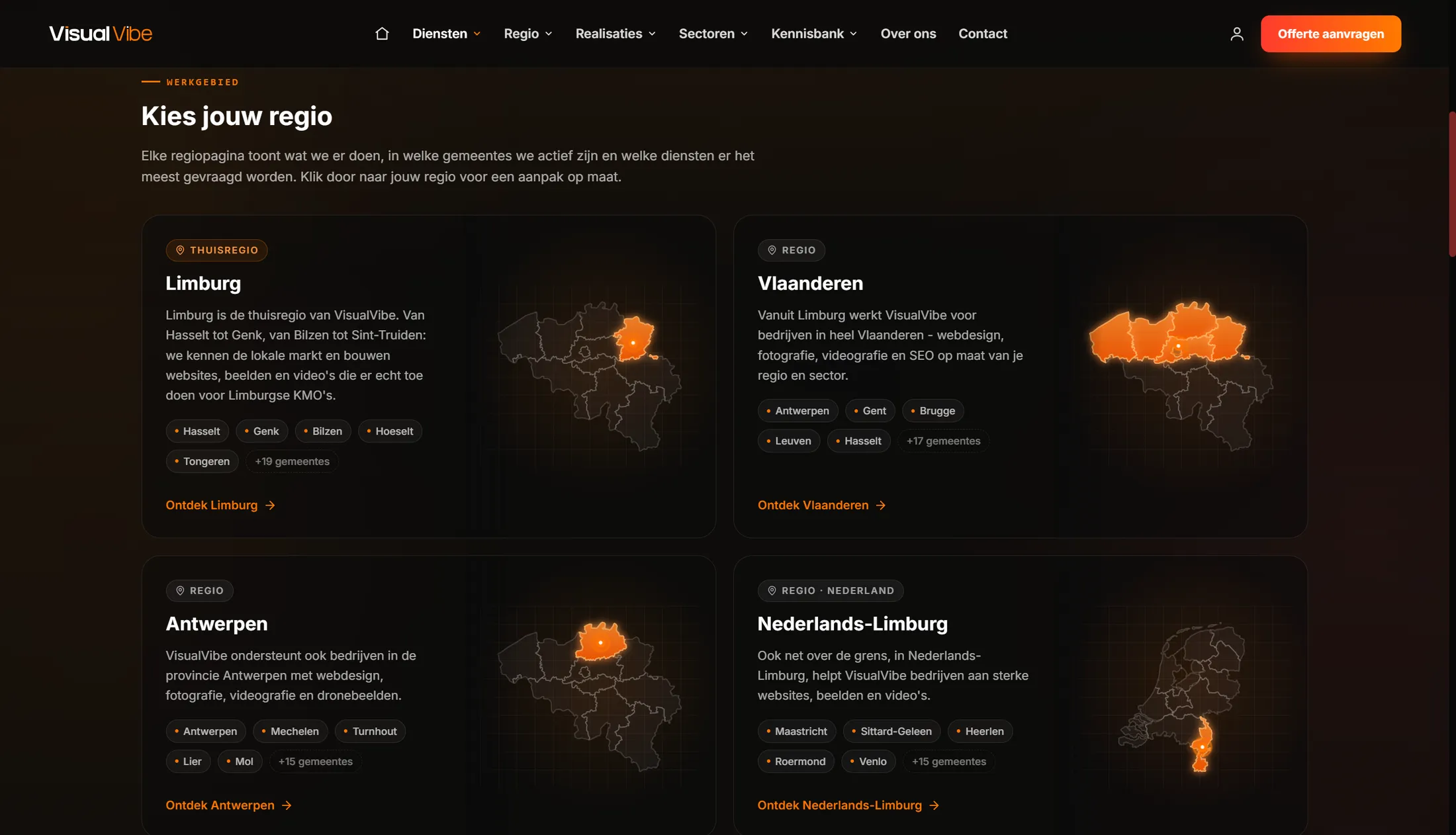Click the VisualVibe logo
1456x835 pixels.
point(101,33)
